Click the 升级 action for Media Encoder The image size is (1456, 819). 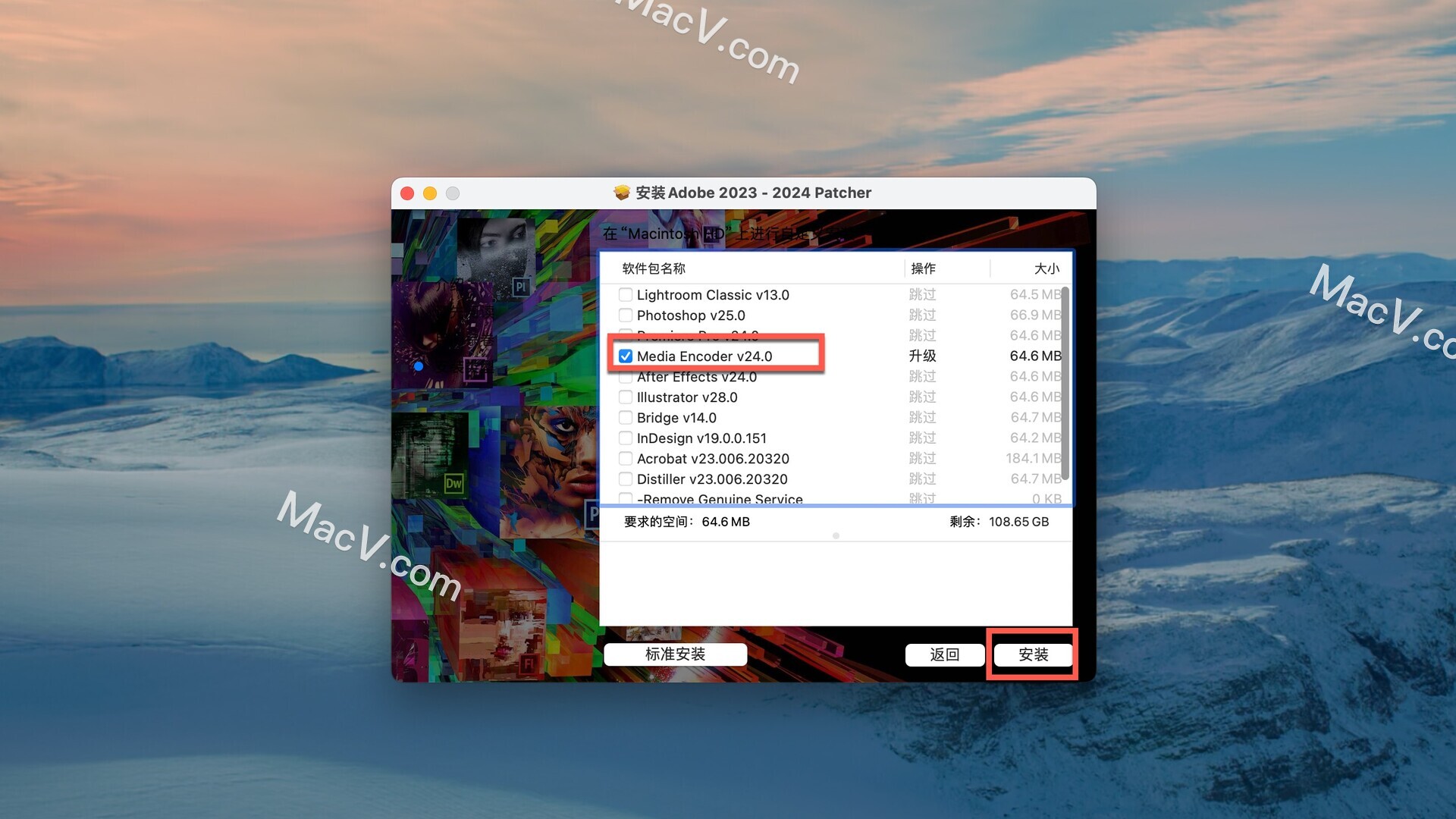click(x=922, y=356)
